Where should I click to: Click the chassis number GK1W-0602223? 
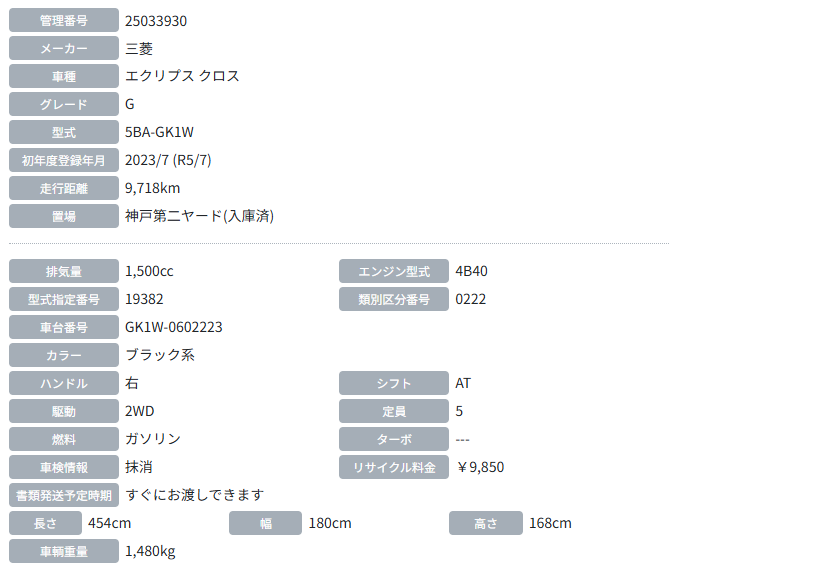tap(174, 327)
